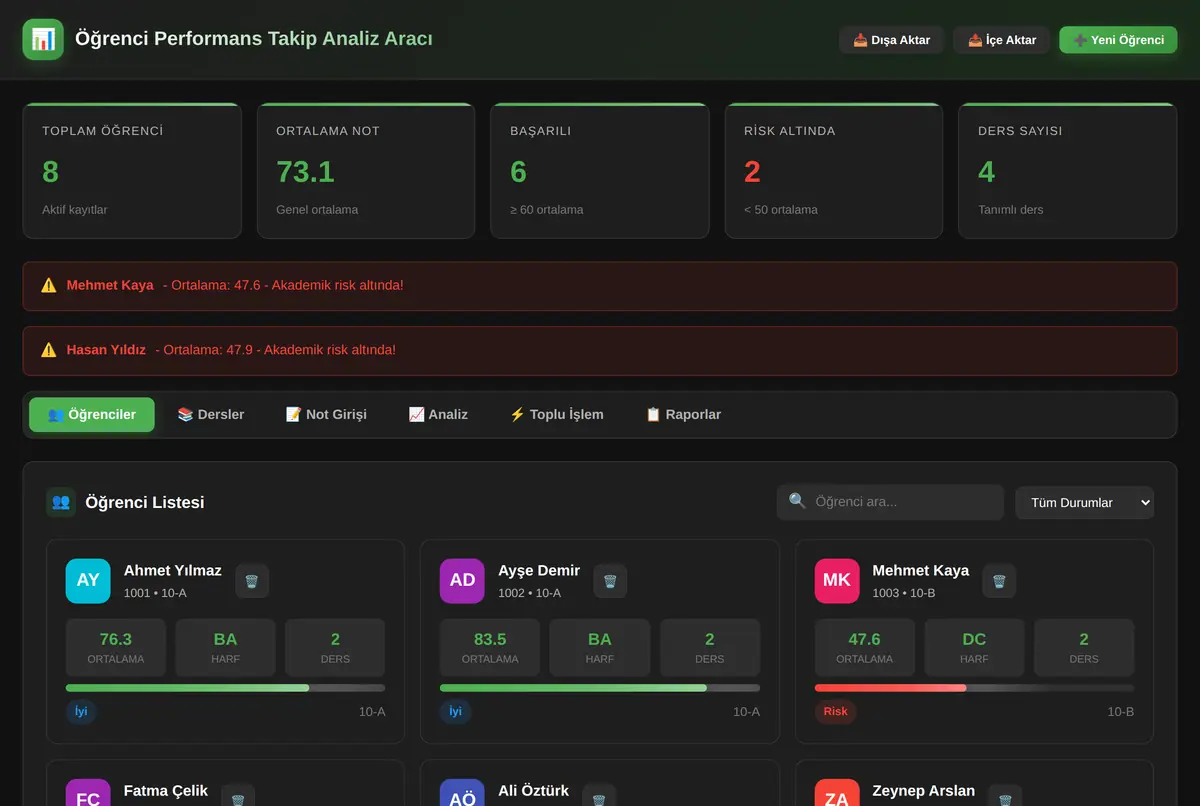Select the Toplu İşlem tab

click(557, 415)
